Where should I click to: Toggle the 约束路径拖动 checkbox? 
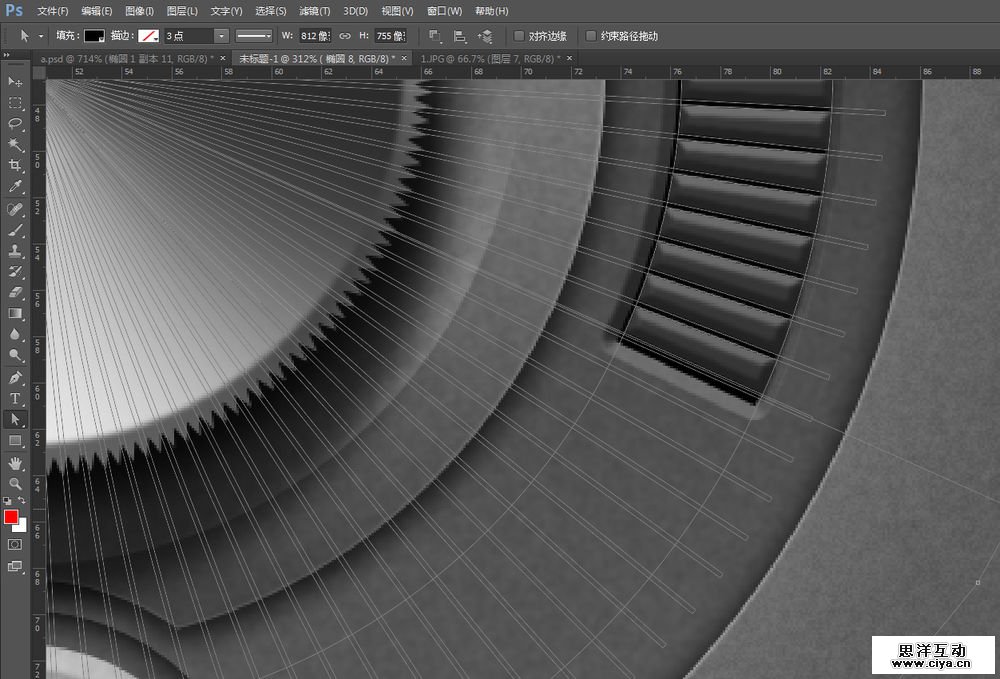pos(591,36)
